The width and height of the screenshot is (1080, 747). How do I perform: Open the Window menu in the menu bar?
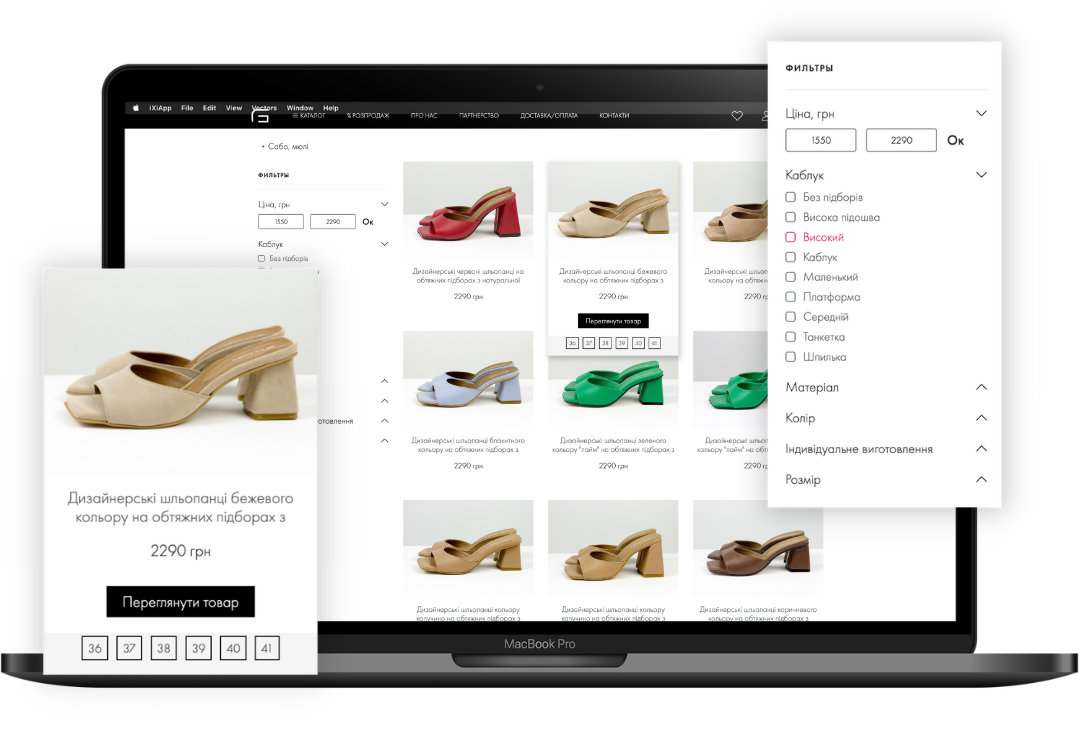pos(300,108)
